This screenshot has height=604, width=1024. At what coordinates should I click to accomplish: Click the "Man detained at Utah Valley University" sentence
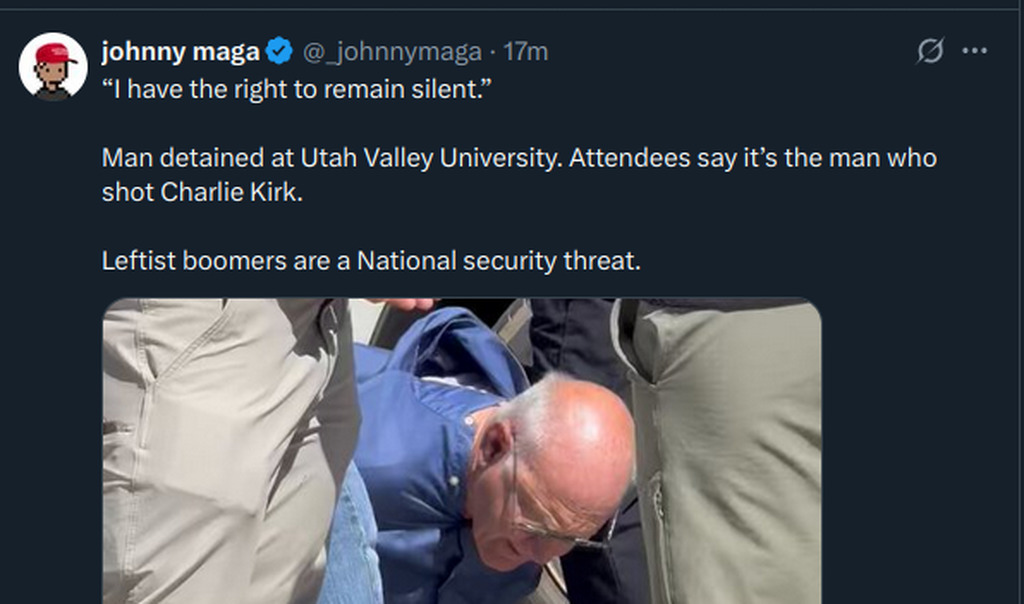tap(330, 158)
